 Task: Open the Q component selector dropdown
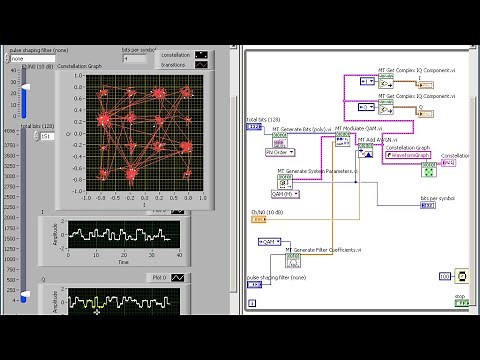coord(366,107)
